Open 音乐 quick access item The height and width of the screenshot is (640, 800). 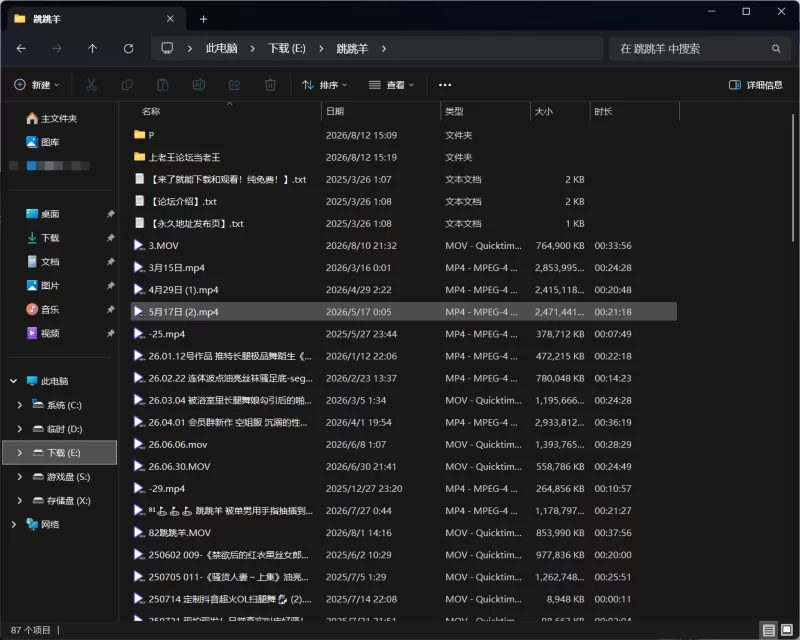[42, 309]
